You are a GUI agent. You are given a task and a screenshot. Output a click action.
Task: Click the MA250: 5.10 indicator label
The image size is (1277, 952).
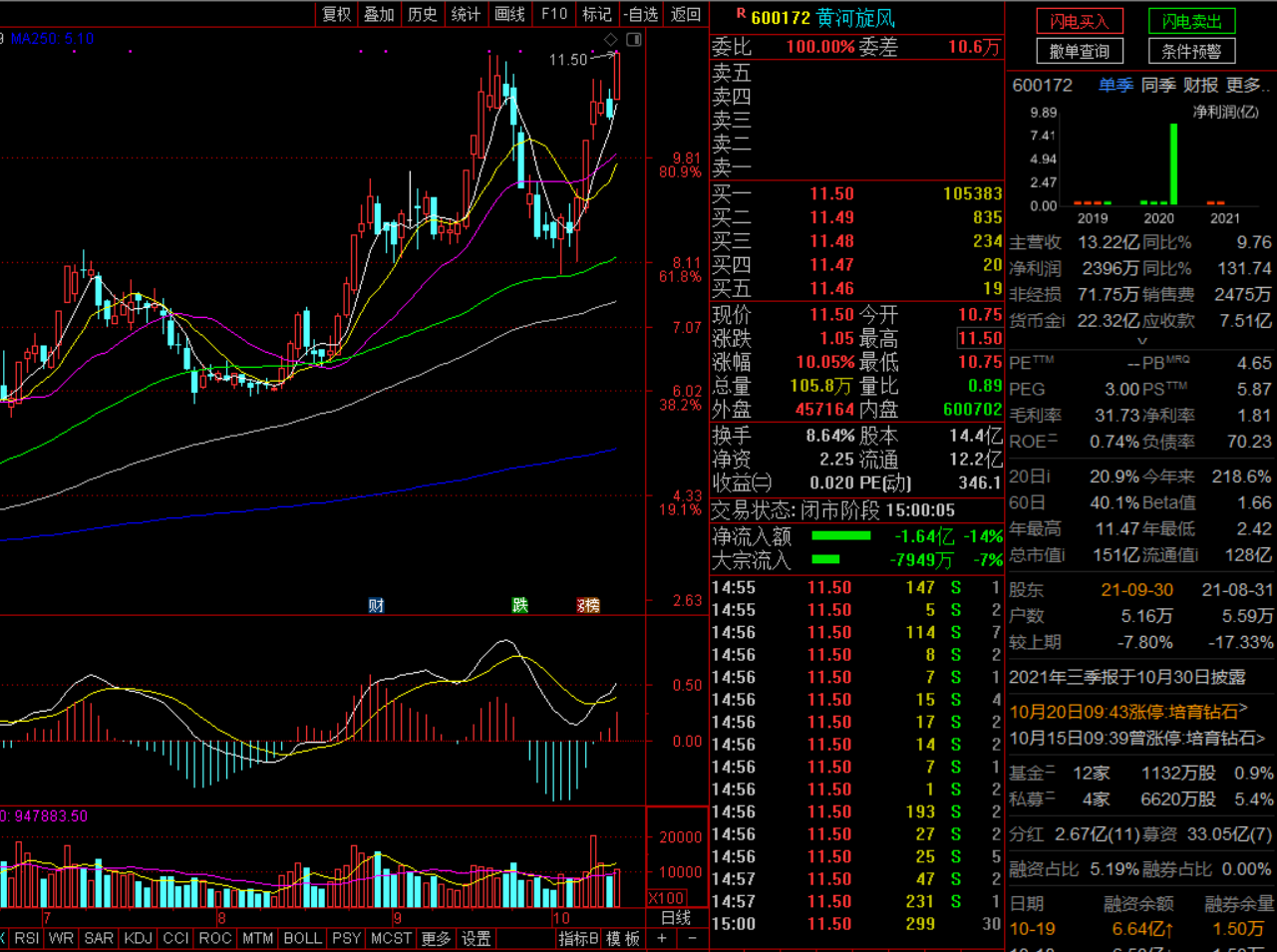coord(52,39)
